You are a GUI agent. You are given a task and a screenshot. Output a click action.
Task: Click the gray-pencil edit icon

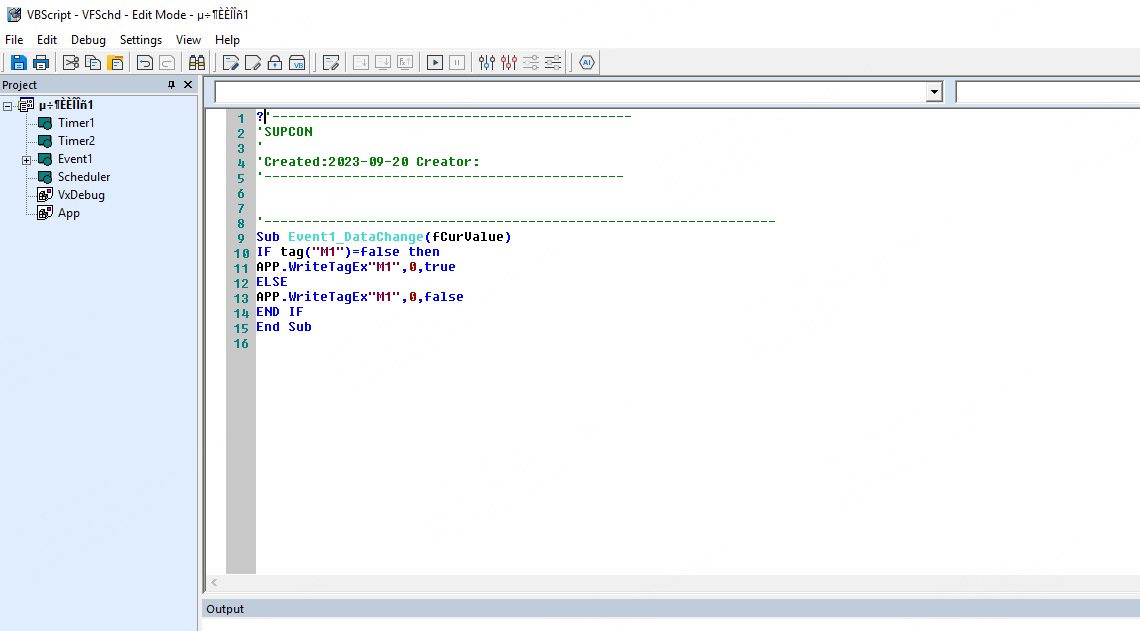tap(252, 63)
